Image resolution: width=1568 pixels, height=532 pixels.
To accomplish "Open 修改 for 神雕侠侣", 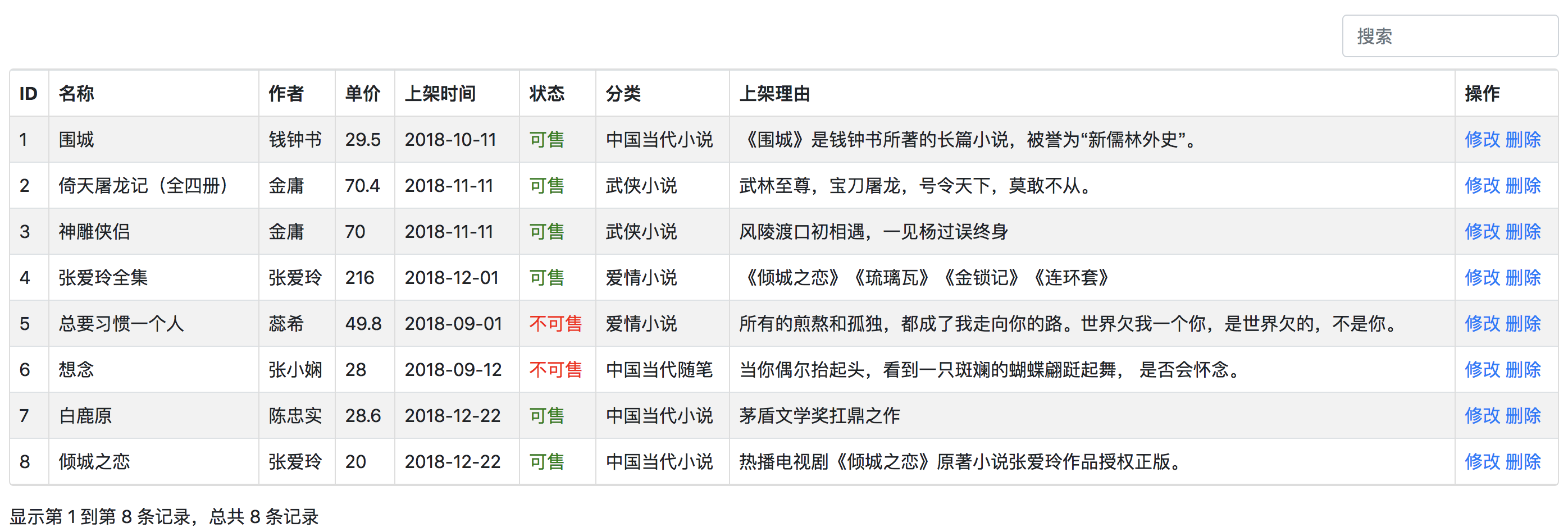I will [x=1482, y=232].
